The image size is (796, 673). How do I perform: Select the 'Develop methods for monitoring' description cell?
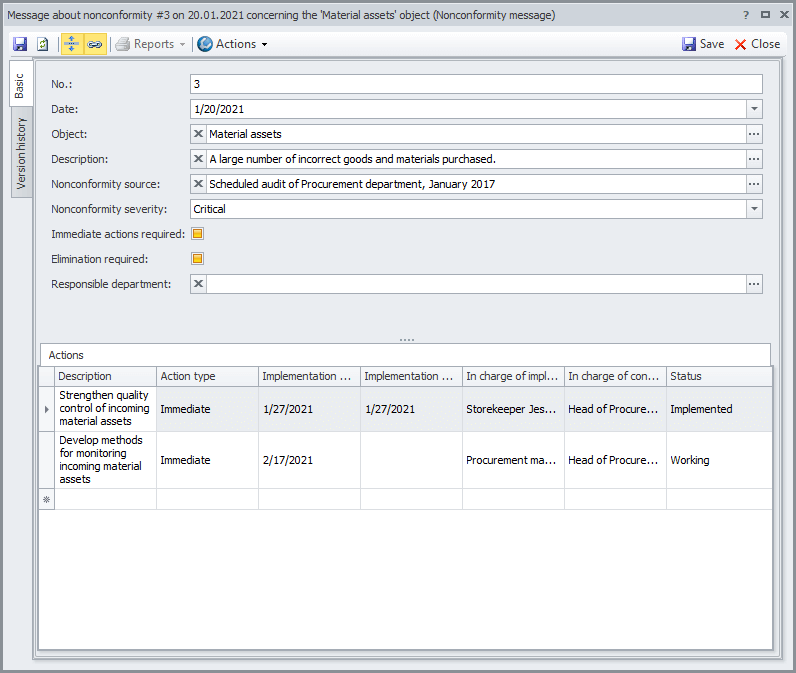105,460
